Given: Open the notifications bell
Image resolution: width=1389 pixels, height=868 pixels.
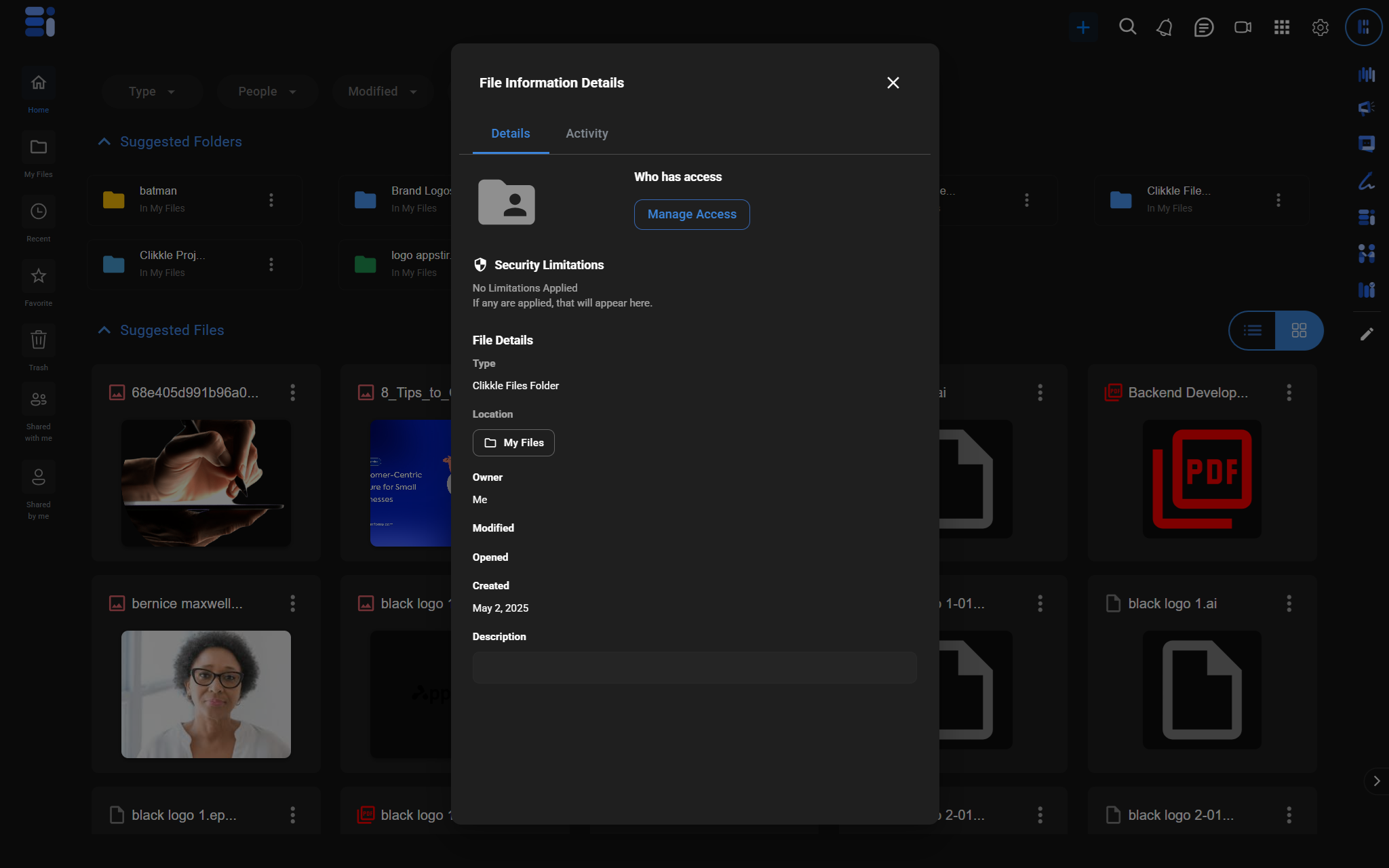Looking at the screenshot, I should (1165, 27).
